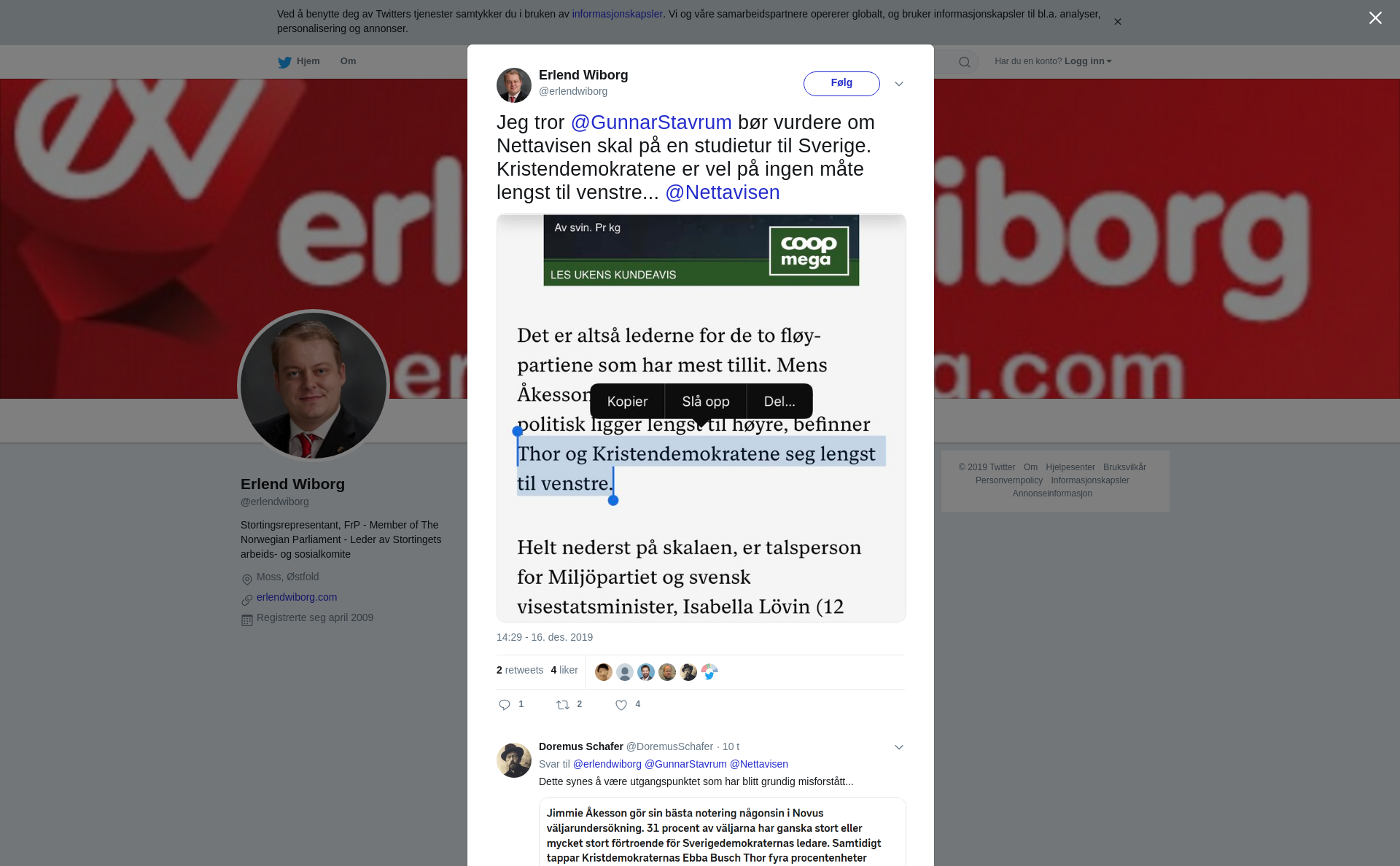Close the tweet overlay dialog
Viewport: 1400px width, 866px height.
[x=1375, y=18]
